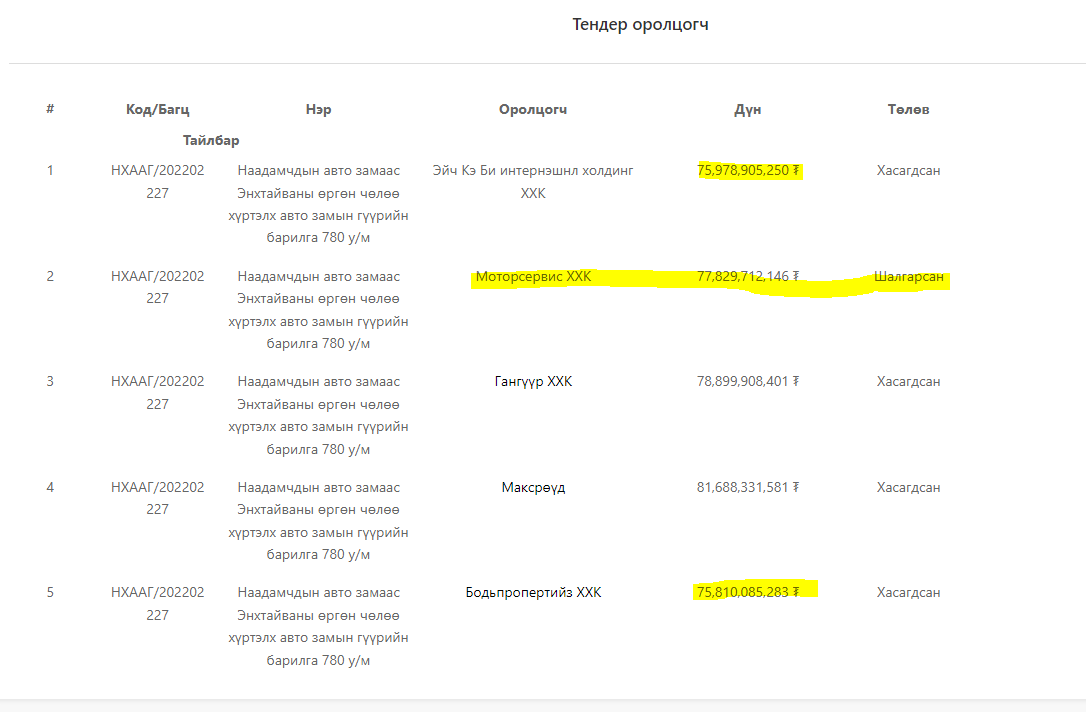
Task: Click the "Тайлбар" header label
Action: (x=211, y=140)
